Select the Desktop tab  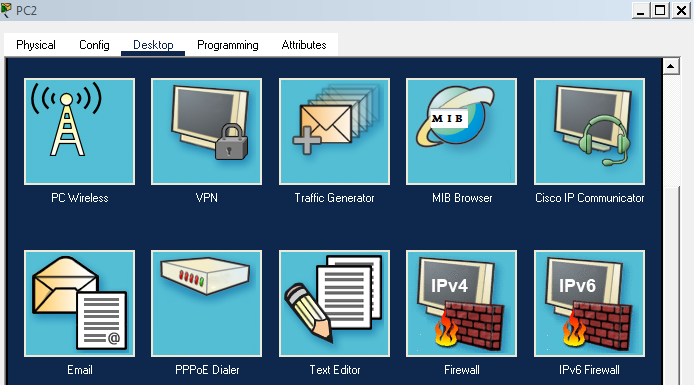pos(153,45)
